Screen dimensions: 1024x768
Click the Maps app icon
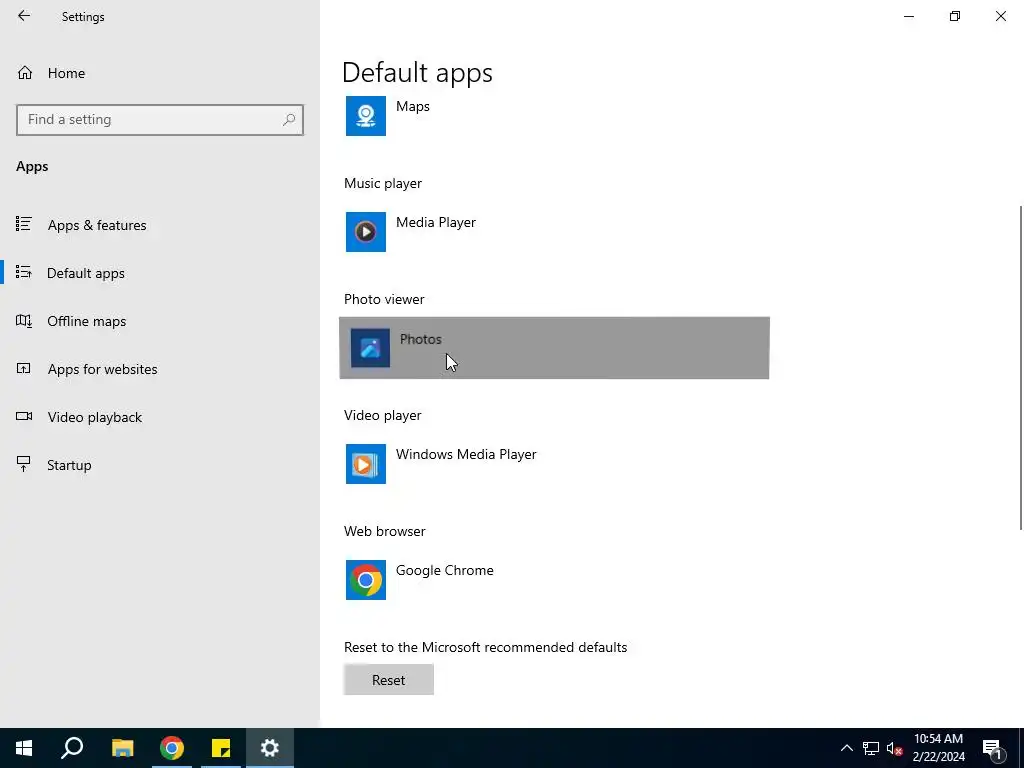click(366, 116)
